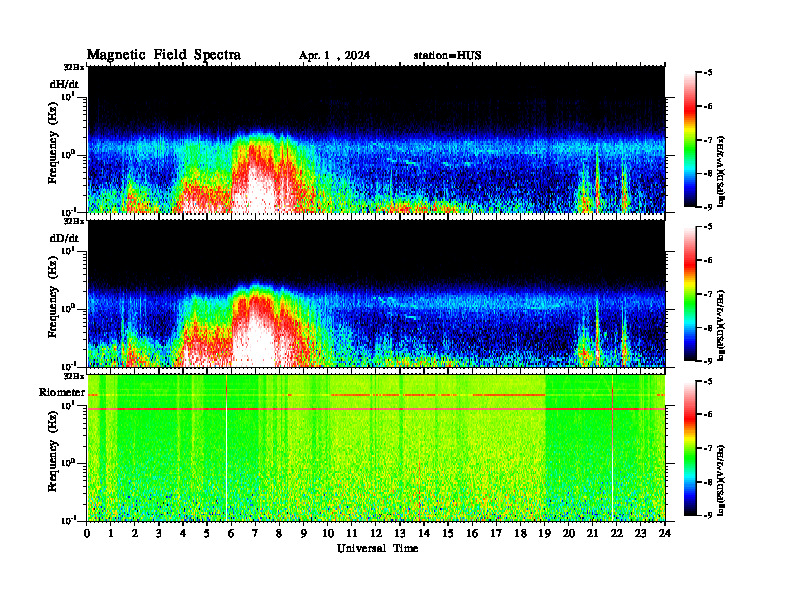Screen dimensions: 792x612
Task: Click the color bar beside the Riometer panel
Action: tap(689, 448)
